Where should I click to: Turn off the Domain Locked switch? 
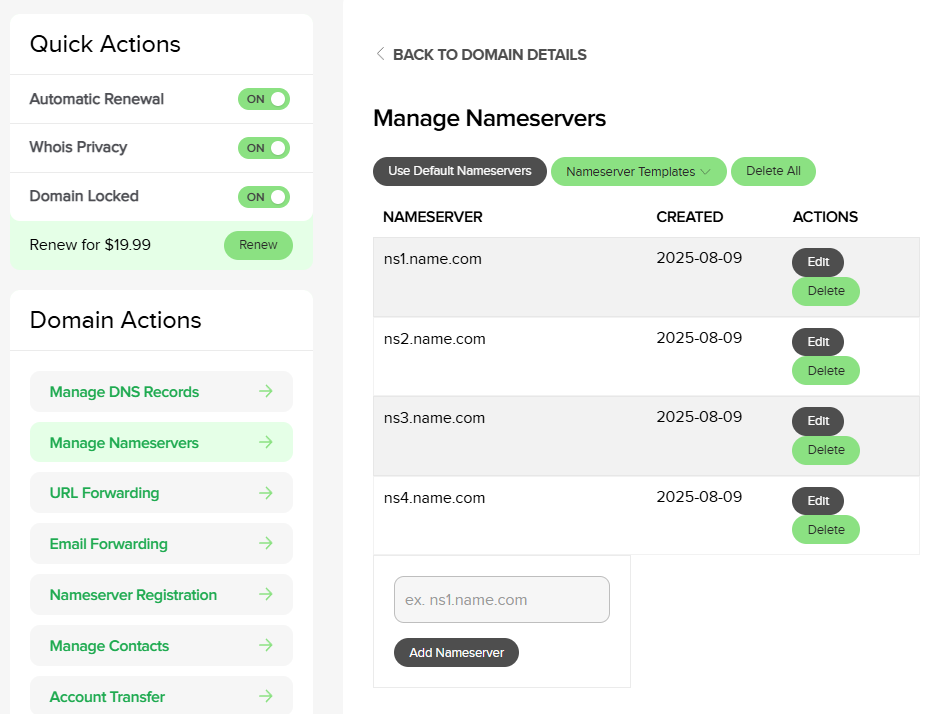[264, 197]
